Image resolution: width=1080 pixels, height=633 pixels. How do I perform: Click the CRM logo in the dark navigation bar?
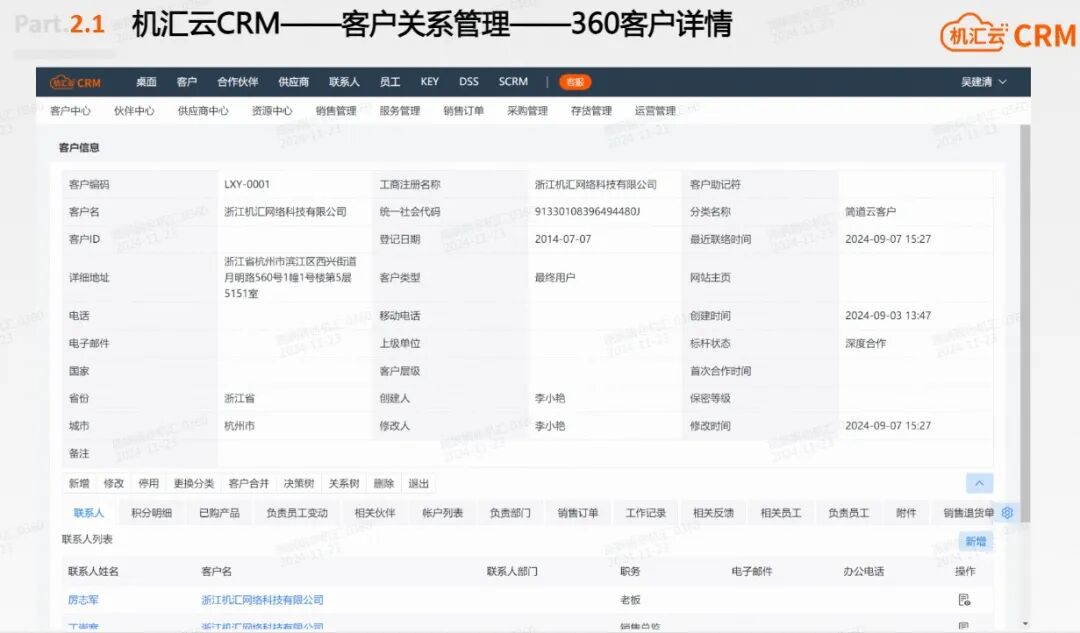[75, 82]
